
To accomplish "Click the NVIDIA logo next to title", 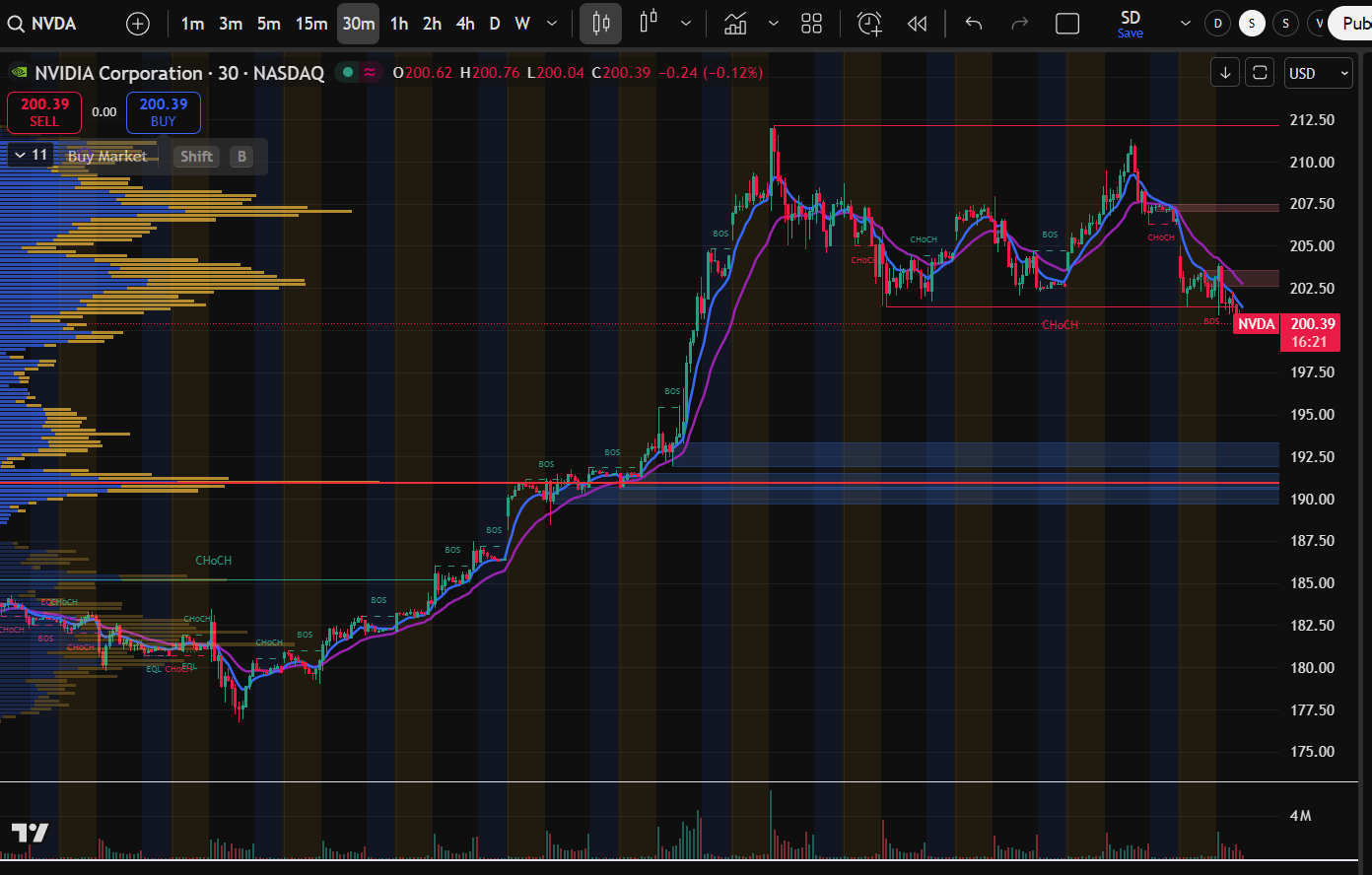I will [18, 73].
